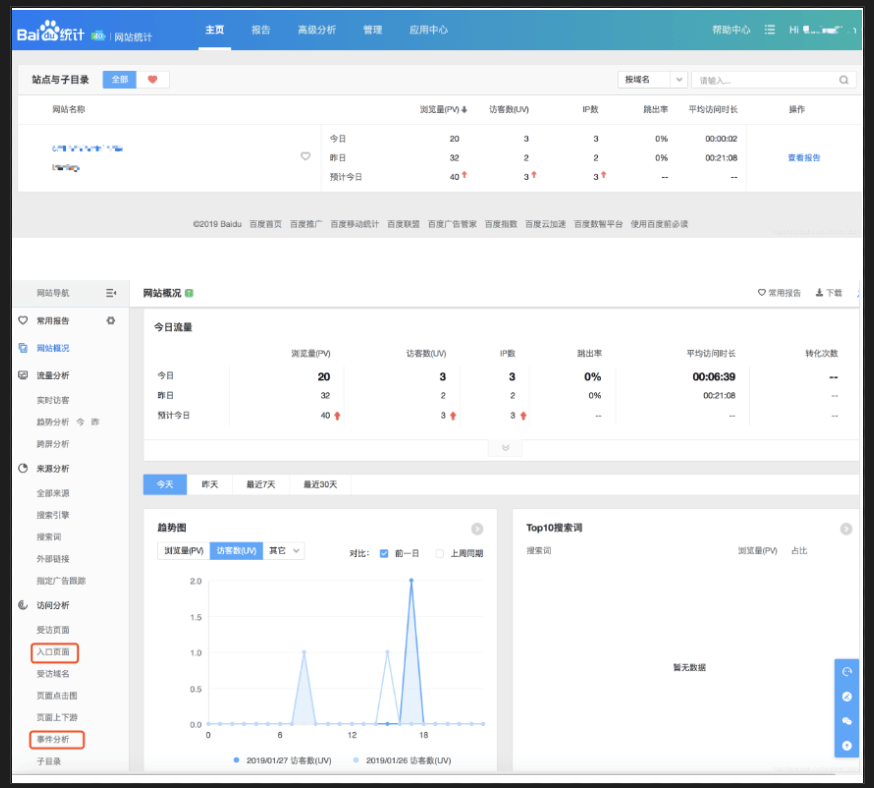Open 管理 top navigation tab
This screenshot has height=788, width=874.
(x=373, y=30)
